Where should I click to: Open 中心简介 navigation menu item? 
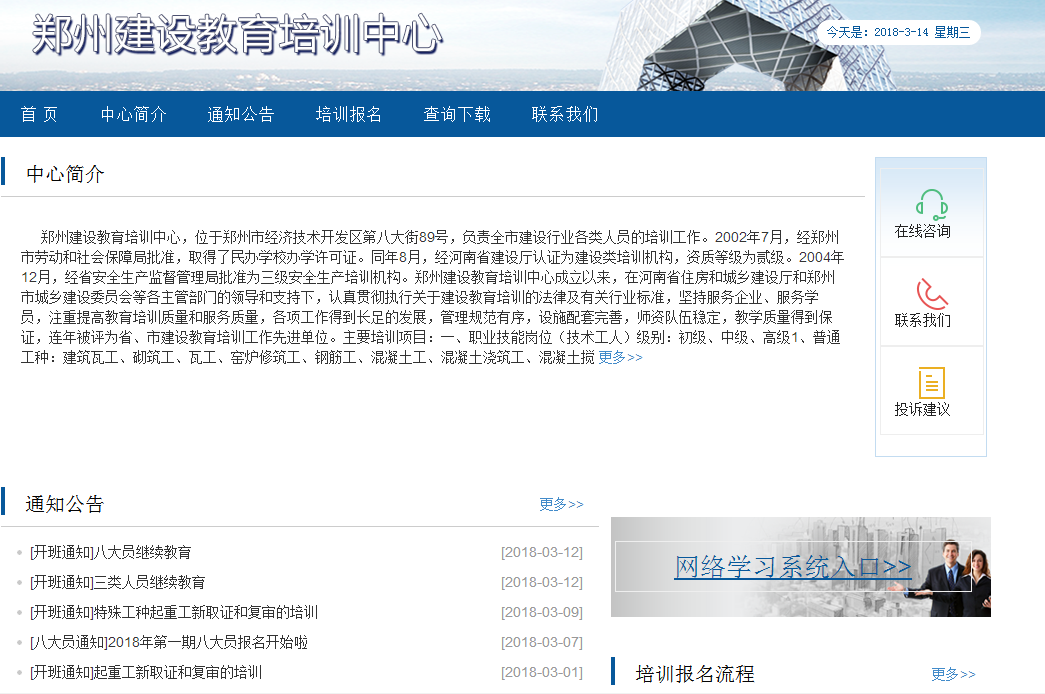coord(133,114)
